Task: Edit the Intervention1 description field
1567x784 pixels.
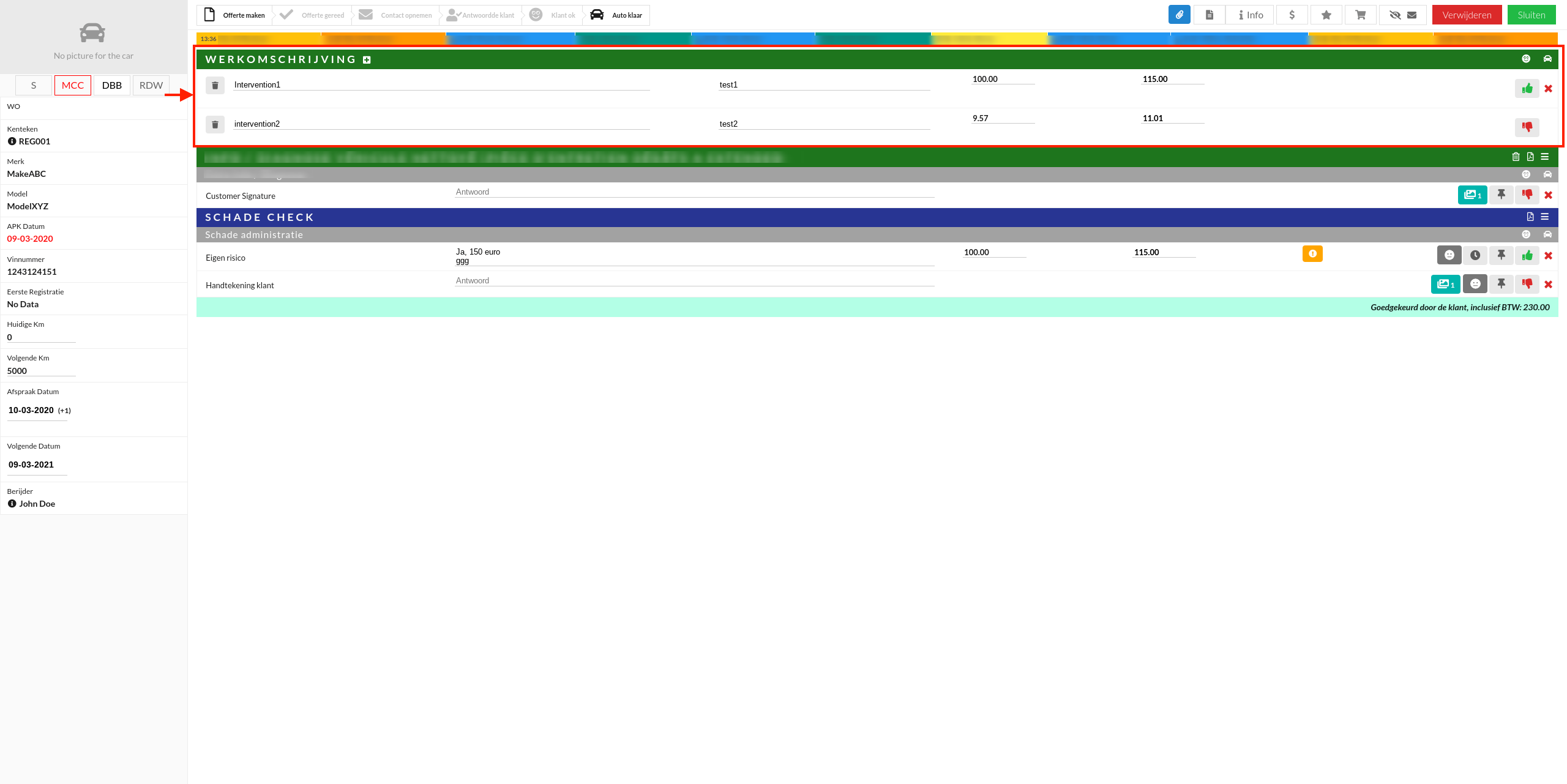Action: 441,85
